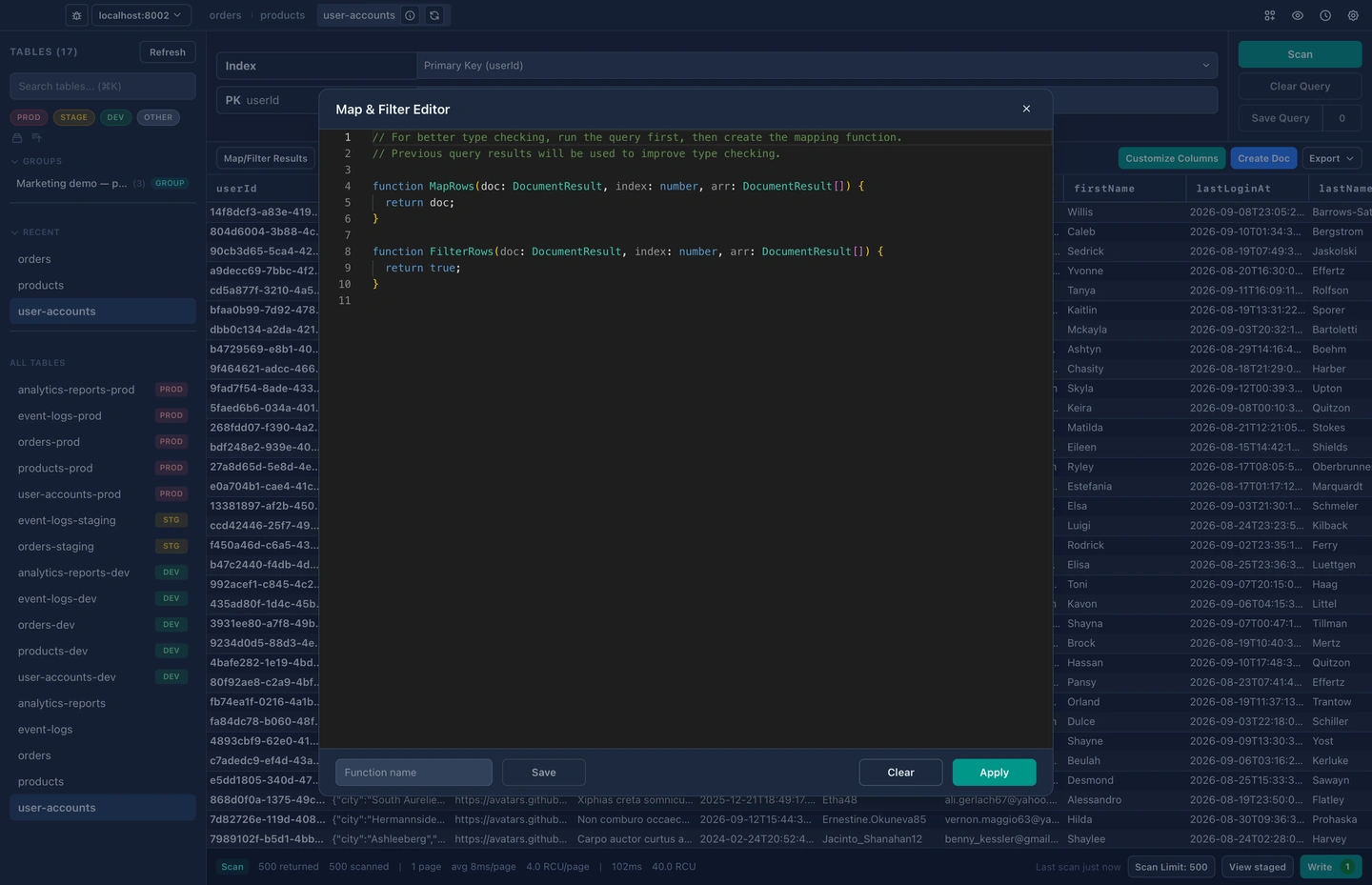The image size is (1372, 885).
Task: Focus the Function name field
Action: 414,773
